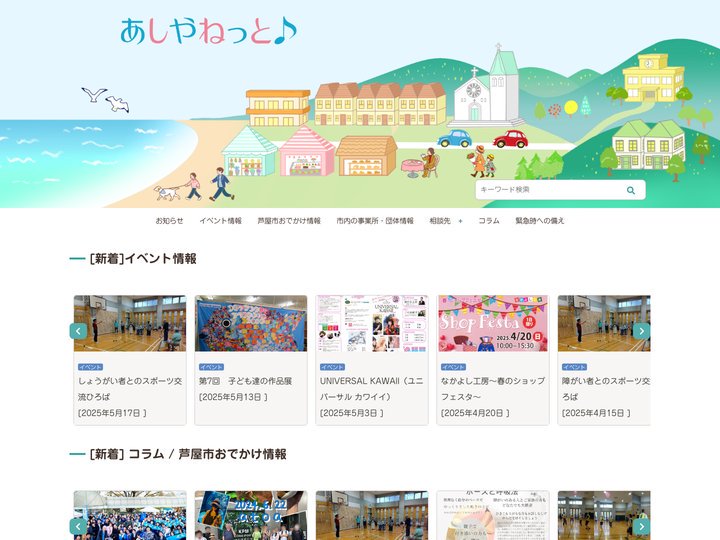Image resolution: width=720 pixels, height=540 pixels.
Task: Click date text 2025年4月20日
Action: (x=475, y=413)
